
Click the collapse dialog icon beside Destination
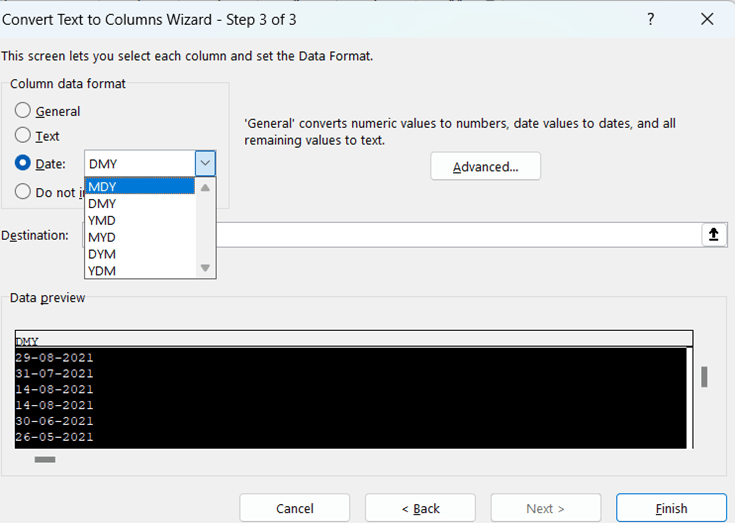pos(713,234)
